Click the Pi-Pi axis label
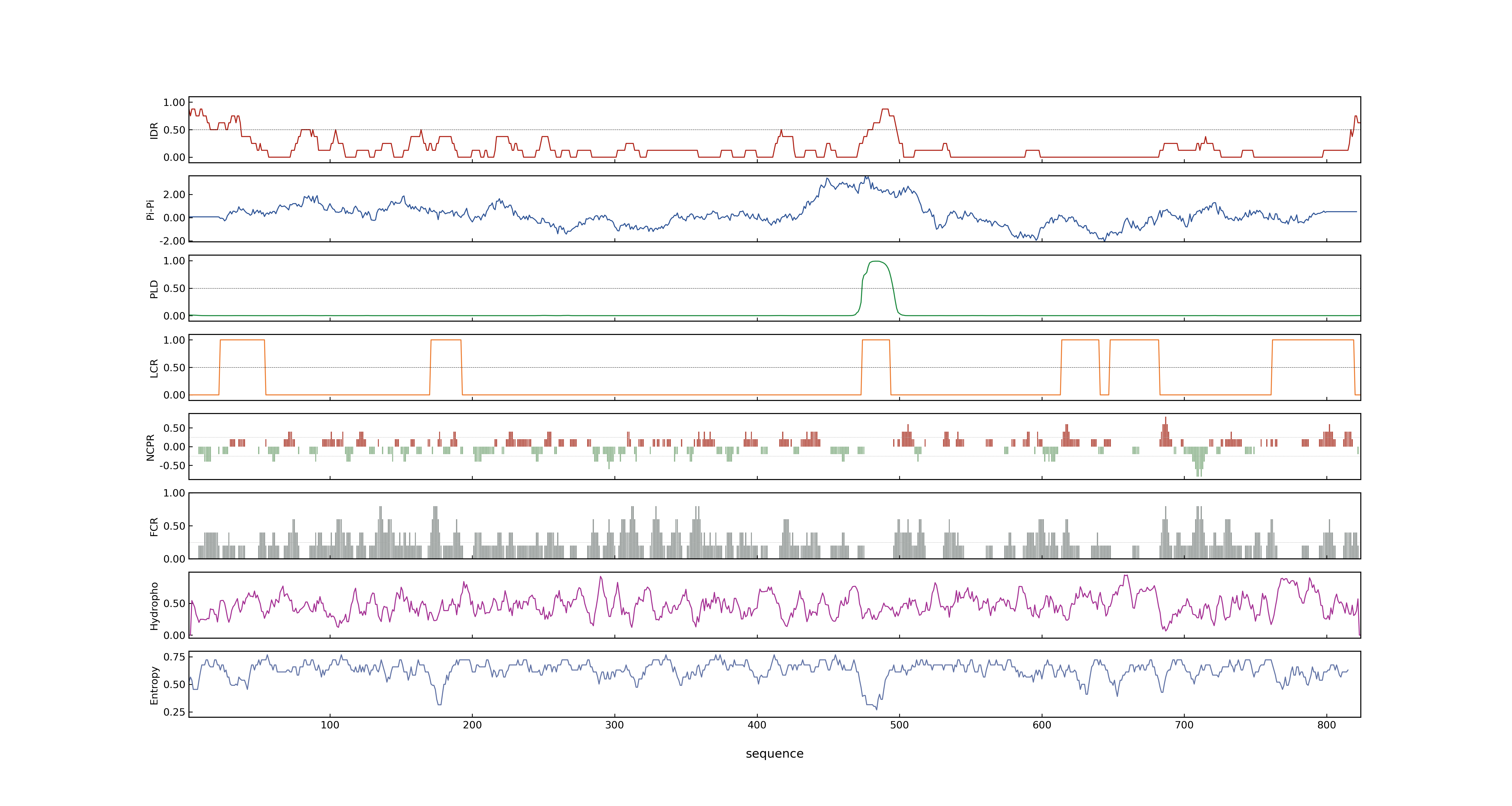This screenshot has height=806, width=1512. pyautogui.click(x=151, y=209)
